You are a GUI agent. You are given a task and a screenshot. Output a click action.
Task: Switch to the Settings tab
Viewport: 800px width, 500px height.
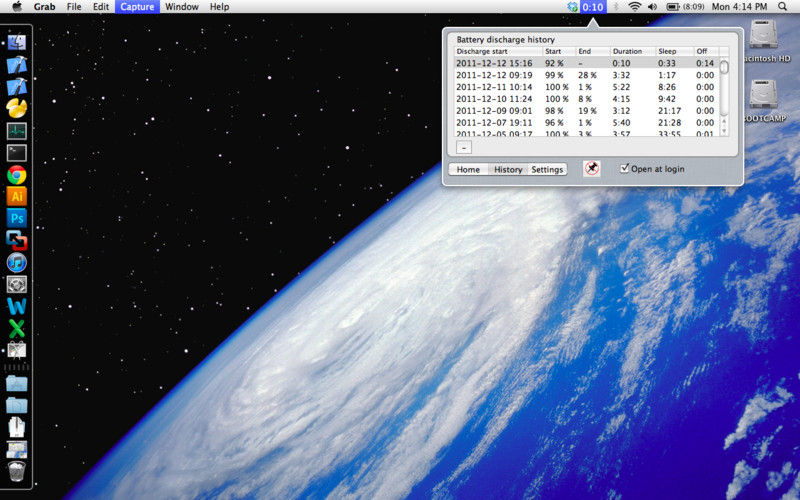click(547, 169)
